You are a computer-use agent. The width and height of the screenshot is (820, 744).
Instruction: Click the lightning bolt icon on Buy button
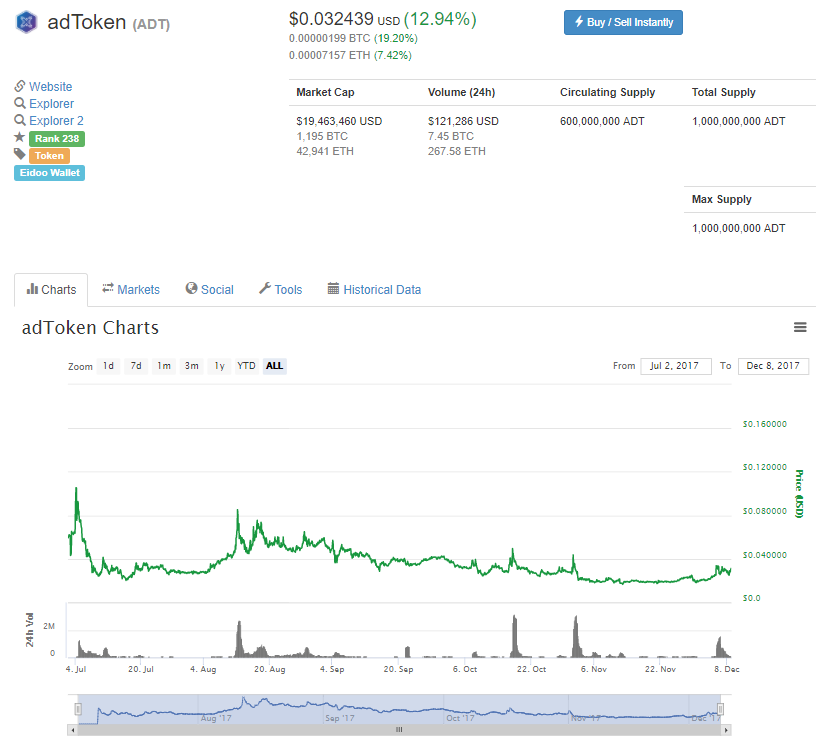[x=579, y=21]
